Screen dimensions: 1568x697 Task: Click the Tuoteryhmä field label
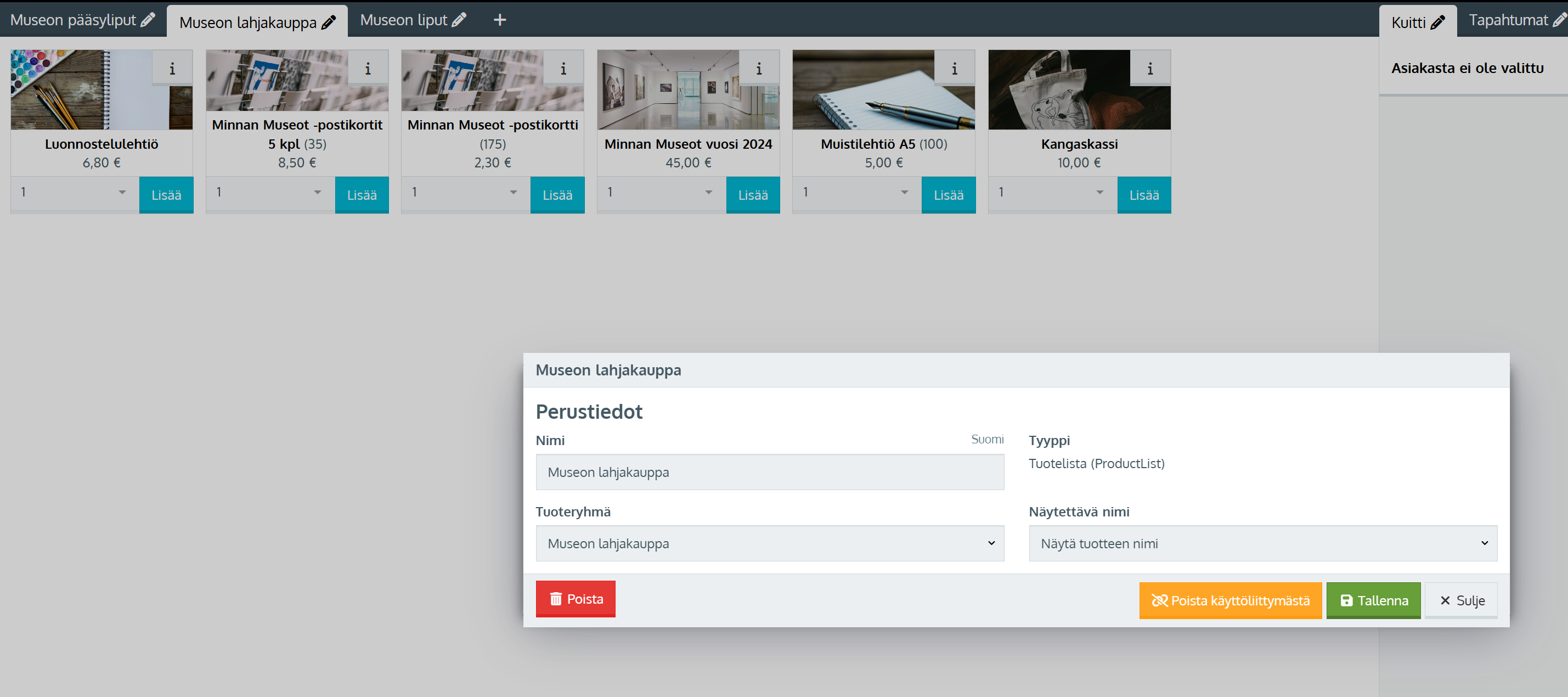(x=573, y=512)
